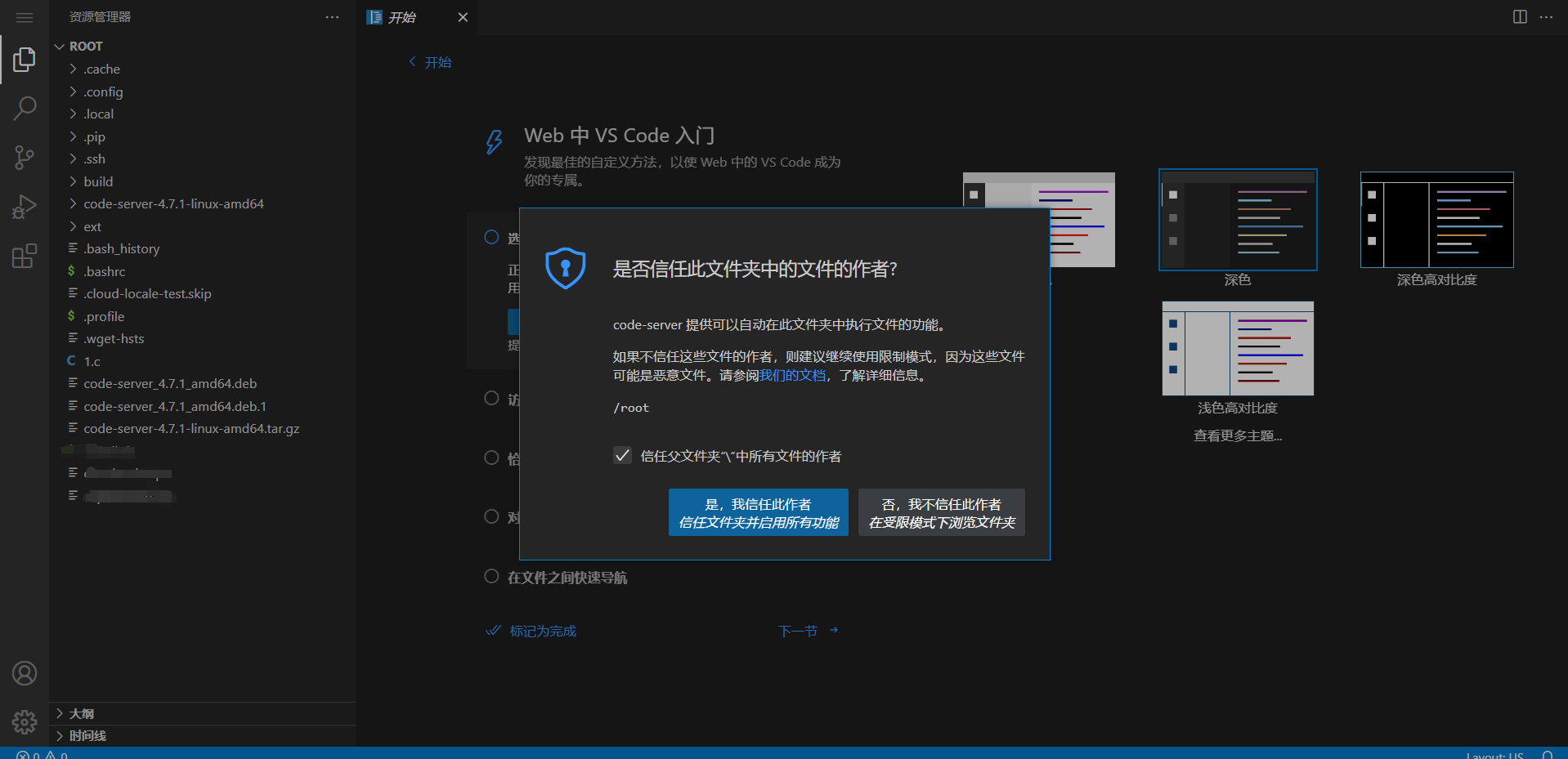Open the hamburger menu top left
This screenshot has width=1568, height=759.
click(25, 17)
